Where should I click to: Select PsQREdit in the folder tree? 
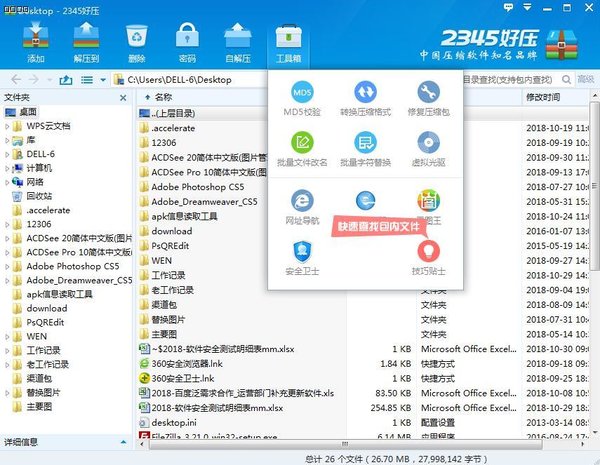coord(38,322)
